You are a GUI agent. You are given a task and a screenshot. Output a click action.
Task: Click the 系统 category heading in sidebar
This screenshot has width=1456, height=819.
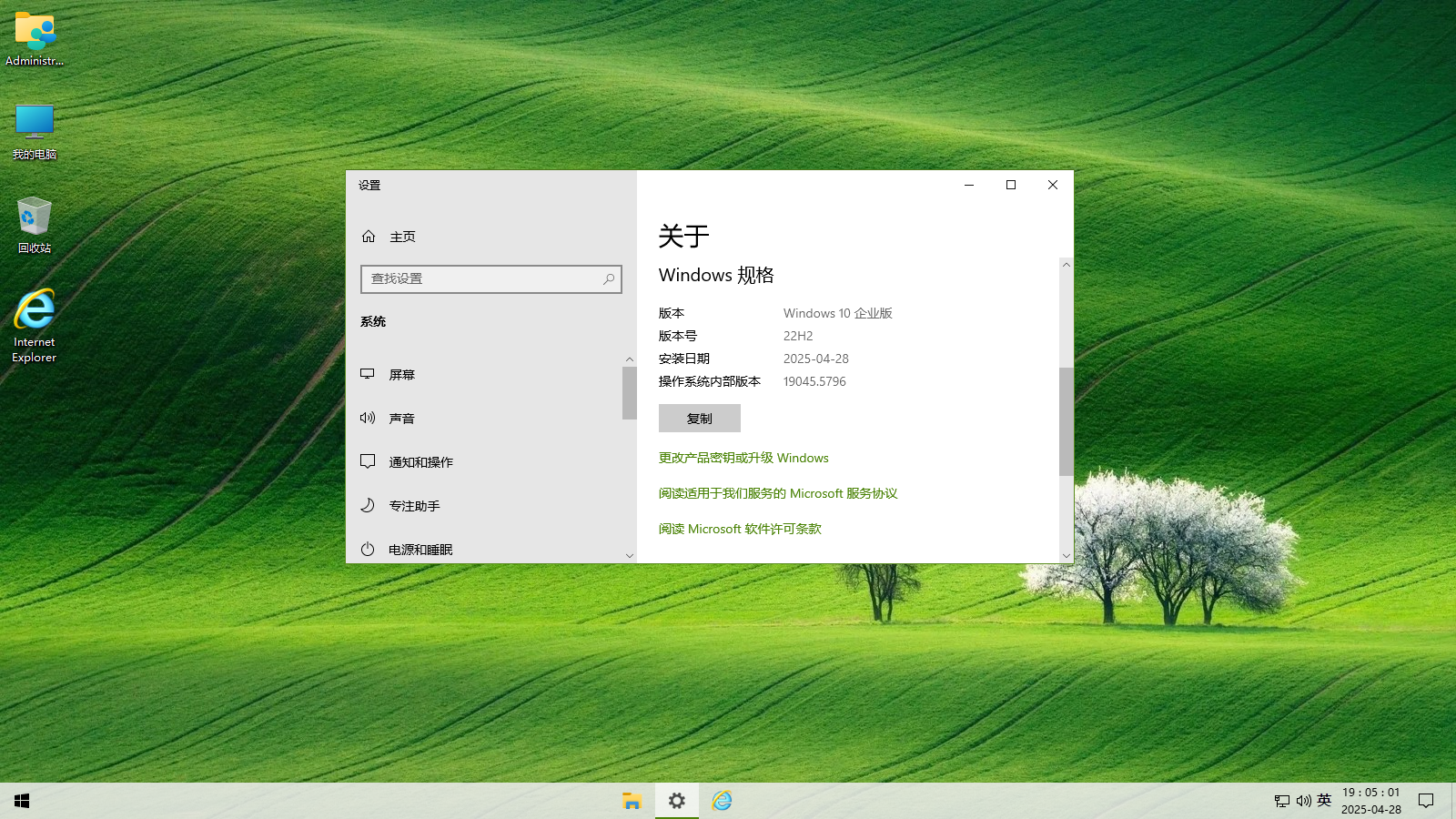pyautogui.click(x=373, y=322)
